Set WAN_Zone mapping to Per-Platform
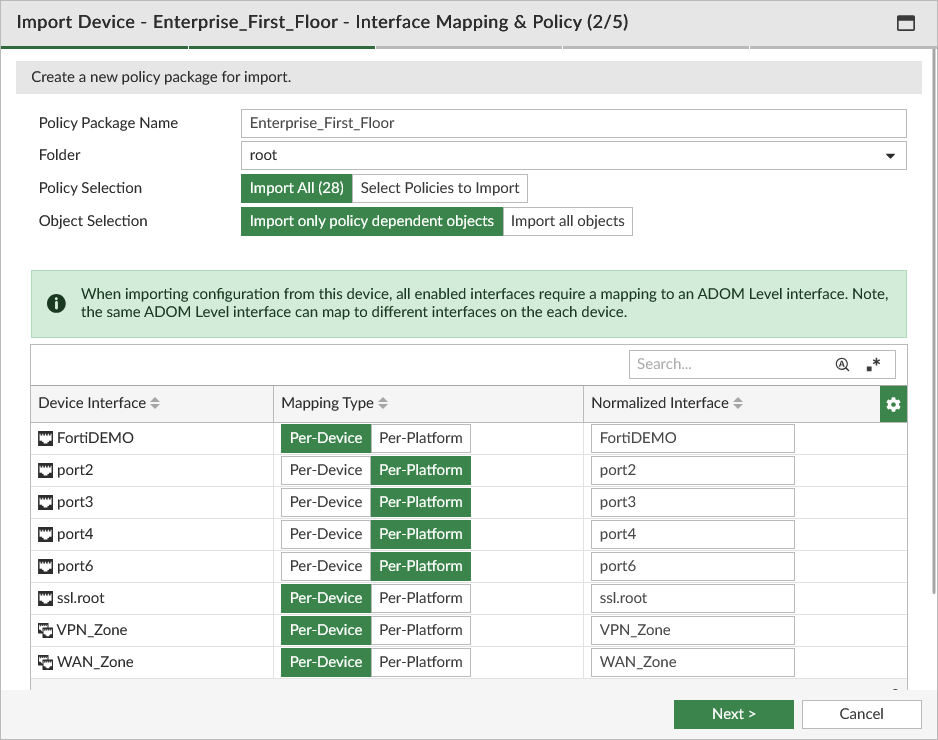Image resolution: width=938 pixels, height=740 pixels. (421, 662)
